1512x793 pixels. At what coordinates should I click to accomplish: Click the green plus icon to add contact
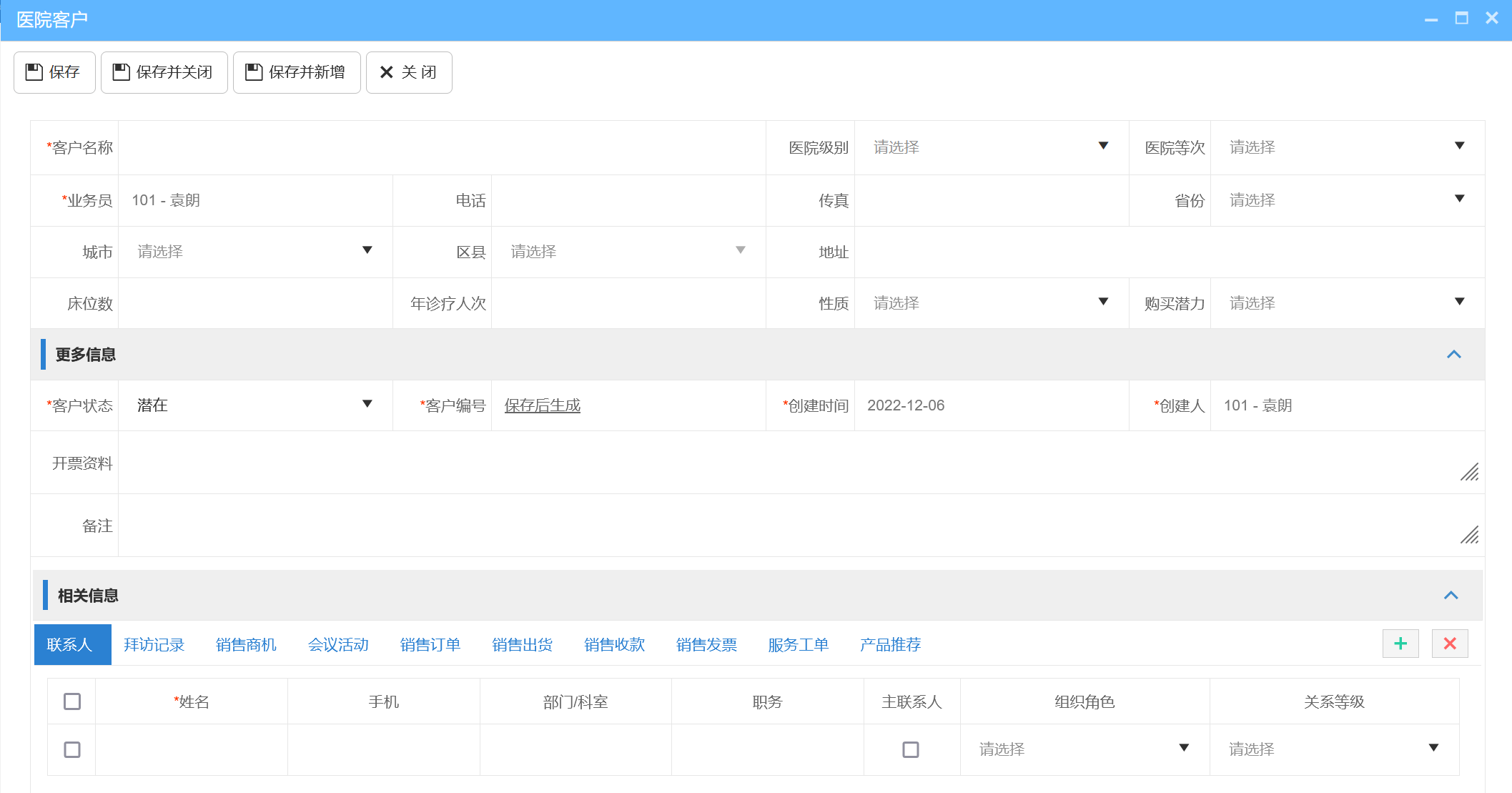(1400, 644)
